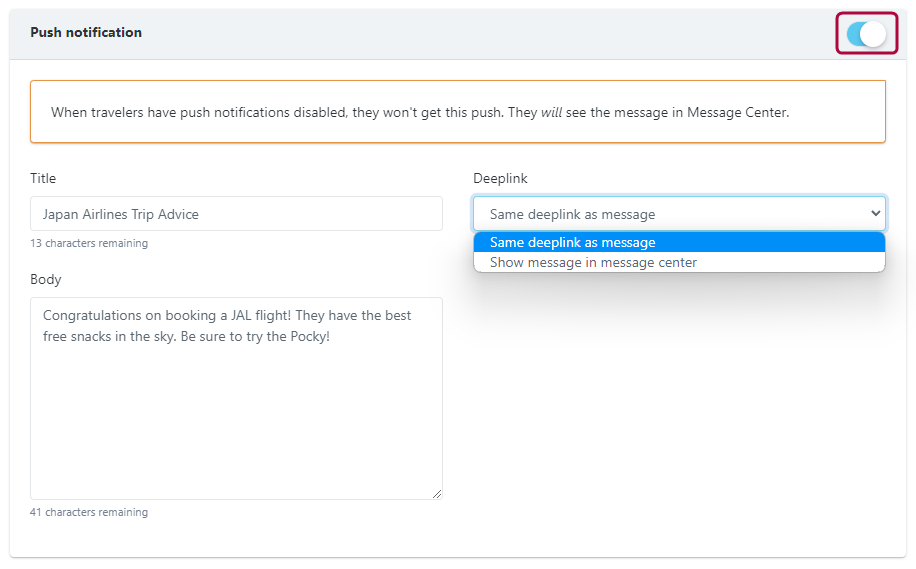Click the Body textarea resize handle
Image resolution: width=916 pixels, height=569 pixels.
[436, 493]
